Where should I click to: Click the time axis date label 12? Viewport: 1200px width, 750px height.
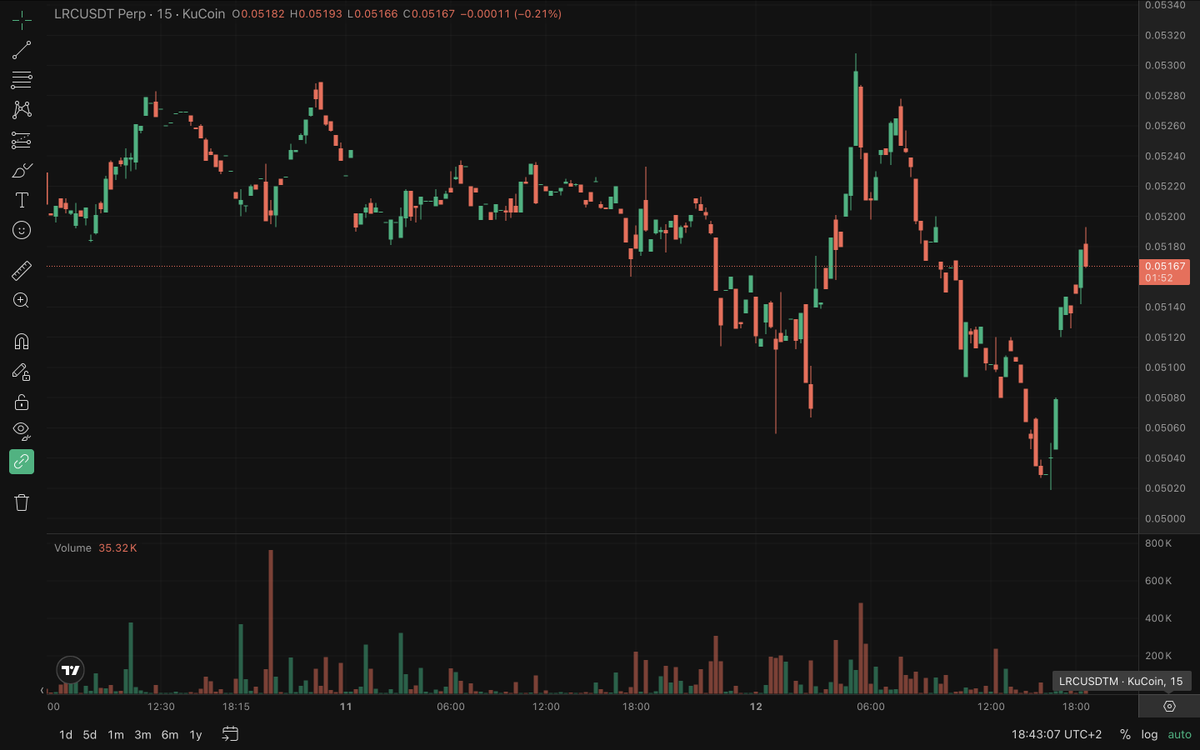(x=756, y=706)
